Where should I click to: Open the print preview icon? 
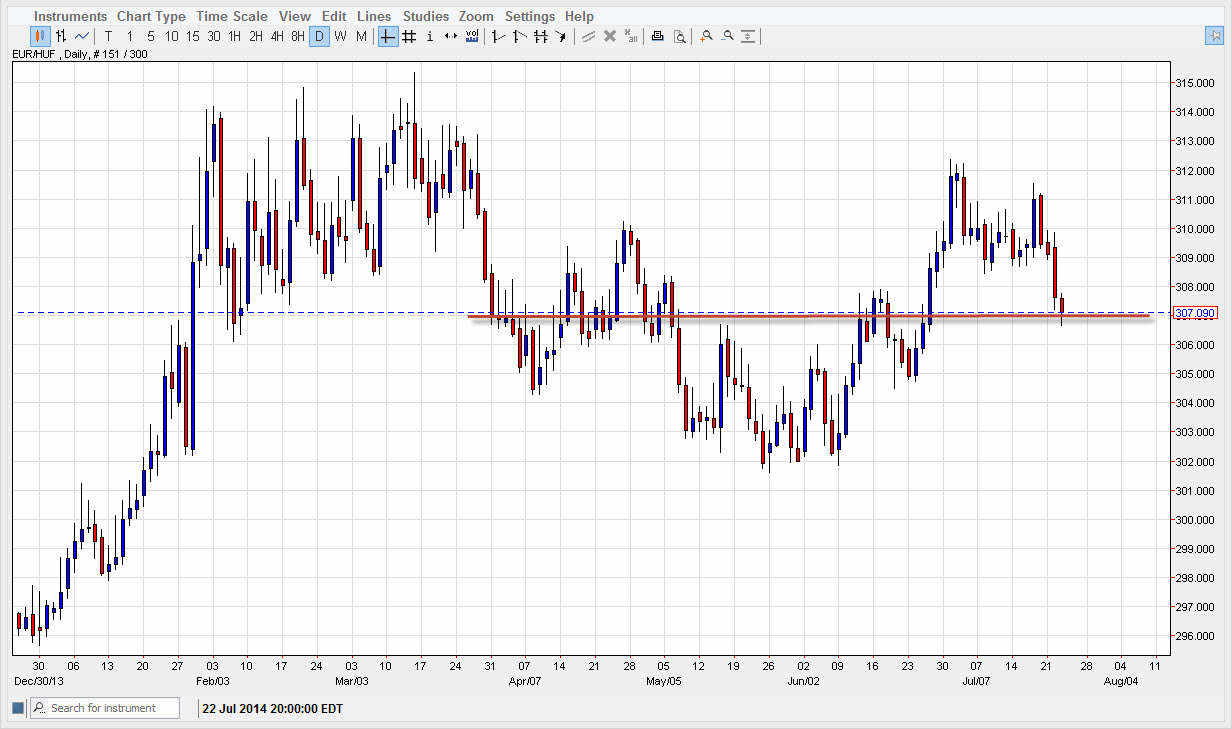680,36
